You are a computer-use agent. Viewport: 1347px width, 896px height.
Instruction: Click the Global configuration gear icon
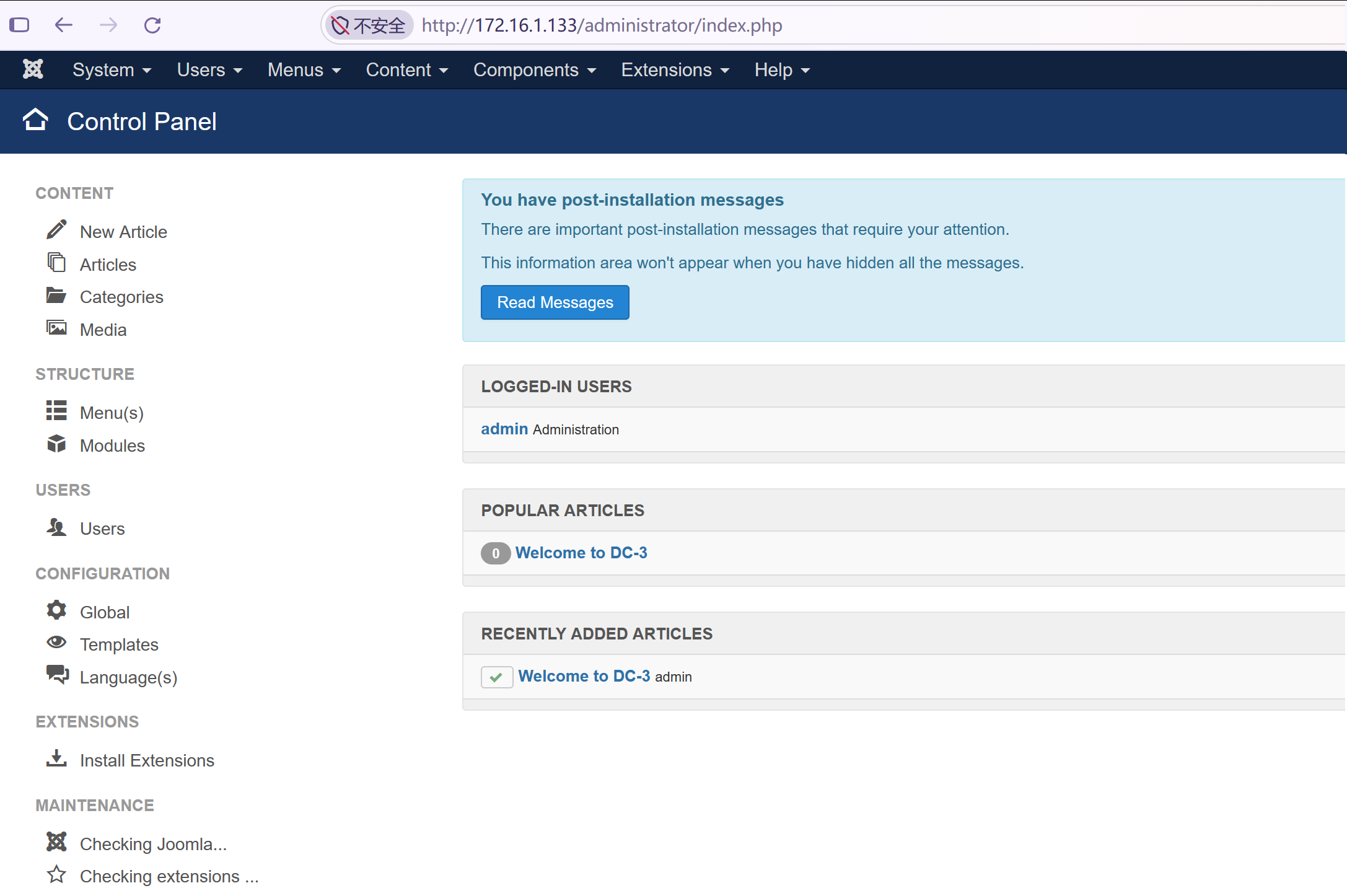pyautogui.click(x=56, y=610)
